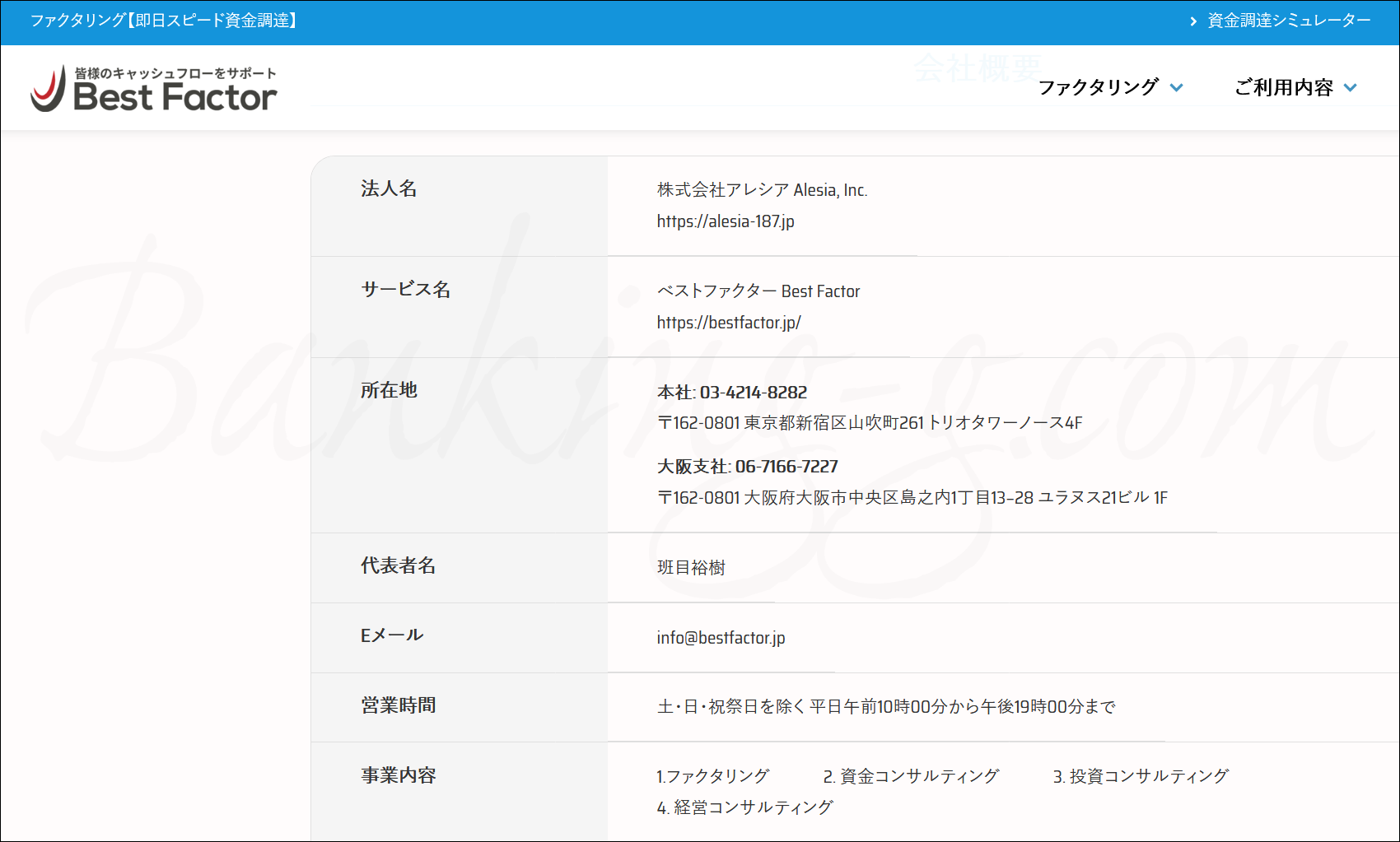Click the 本社 phone number 03-4214-8282

click(754, 393)
